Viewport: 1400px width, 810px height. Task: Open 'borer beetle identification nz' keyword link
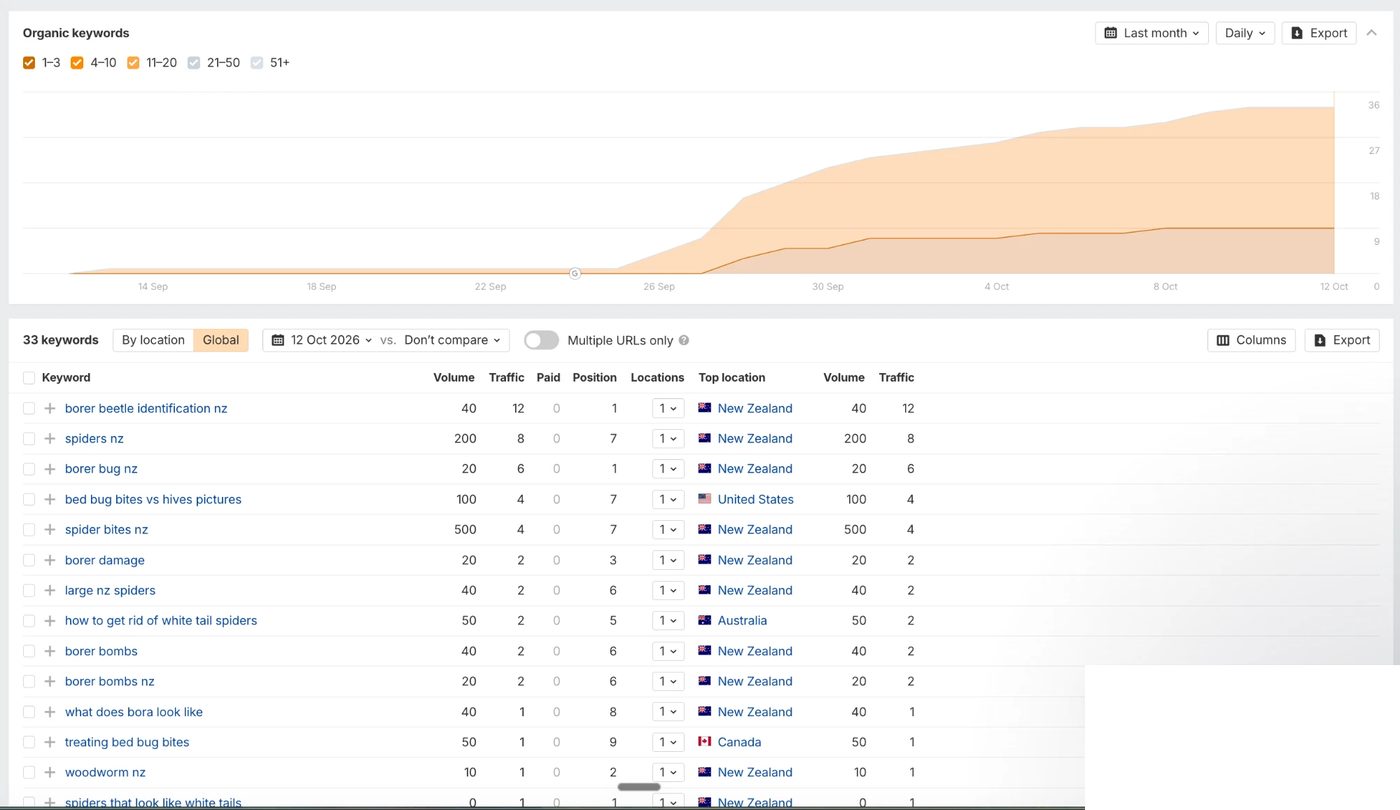point(146,408)
